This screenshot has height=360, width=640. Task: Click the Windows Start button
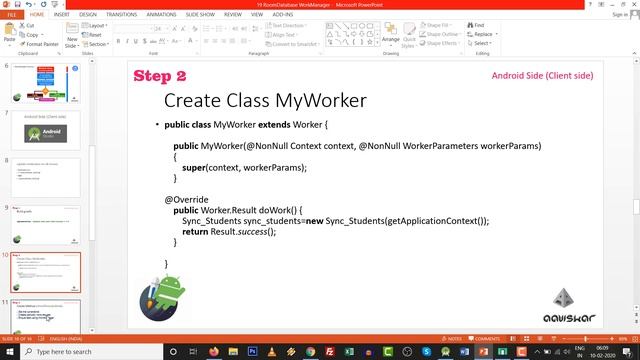tap(10, 351)
